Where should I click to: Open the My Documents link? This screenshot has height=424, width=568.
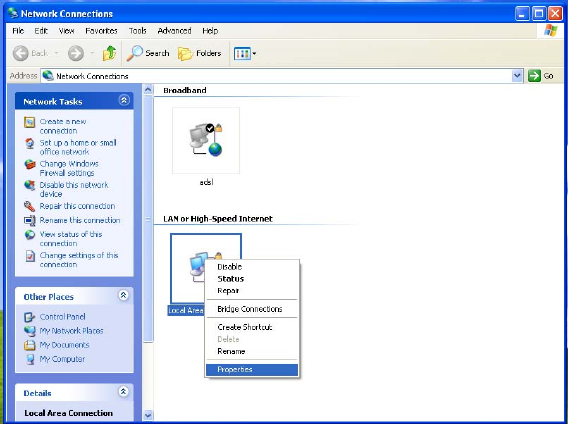pos(64,345)
